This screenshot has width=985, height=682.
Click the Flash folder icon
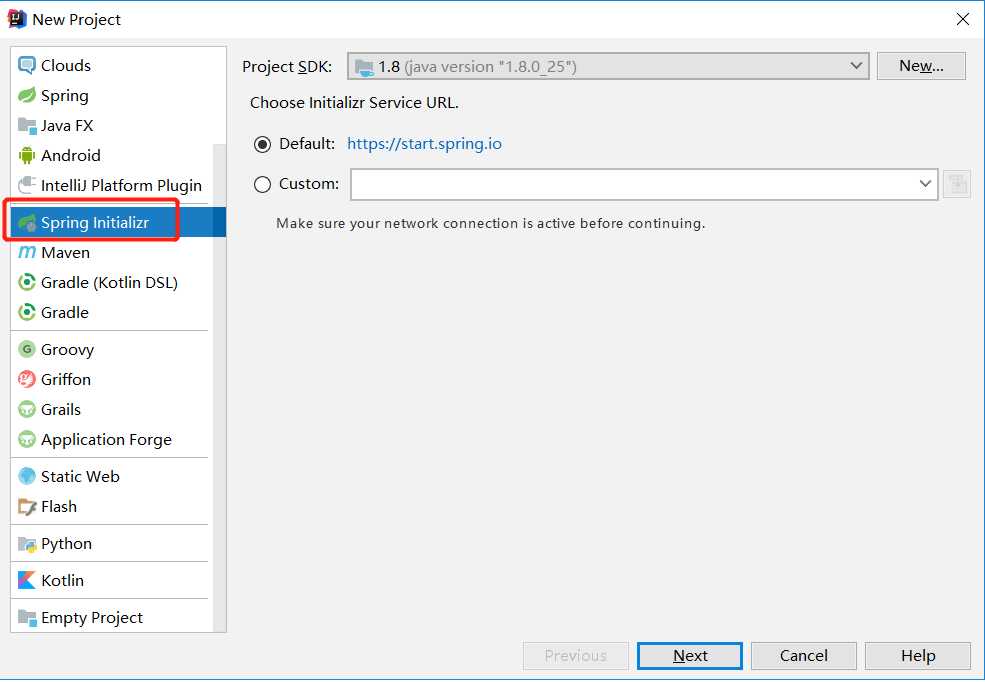[26, 507]
